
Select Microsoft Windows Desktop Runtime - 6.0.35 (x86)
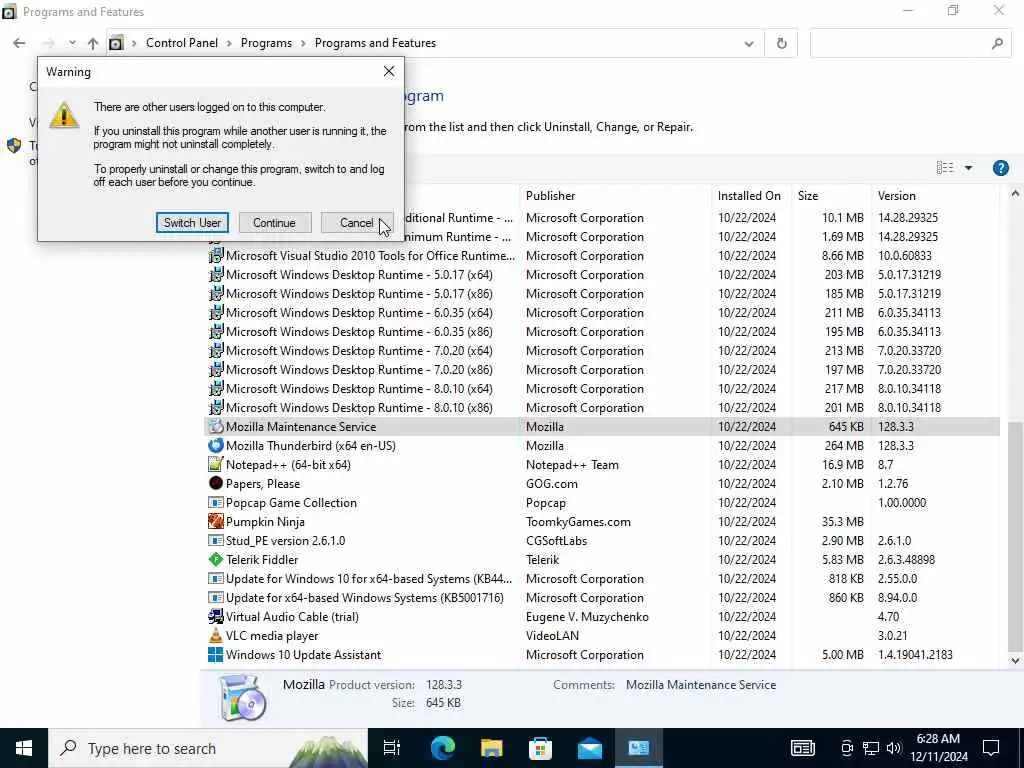point(359,332)
